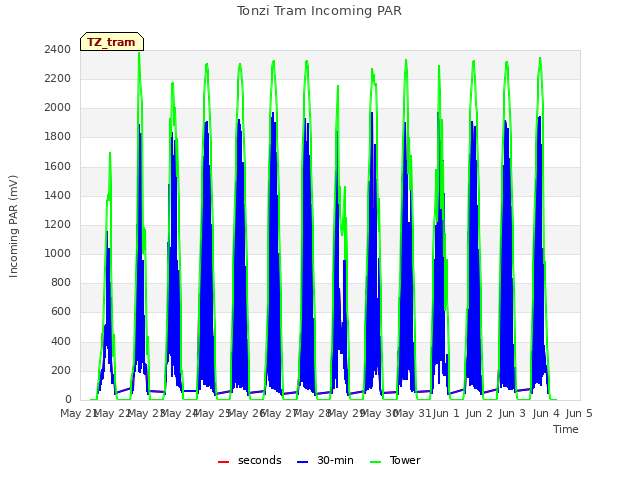Click the 'Jun 2' x-axis date label
The width and height of the screenshot is (640, 480).
(479, 413)
